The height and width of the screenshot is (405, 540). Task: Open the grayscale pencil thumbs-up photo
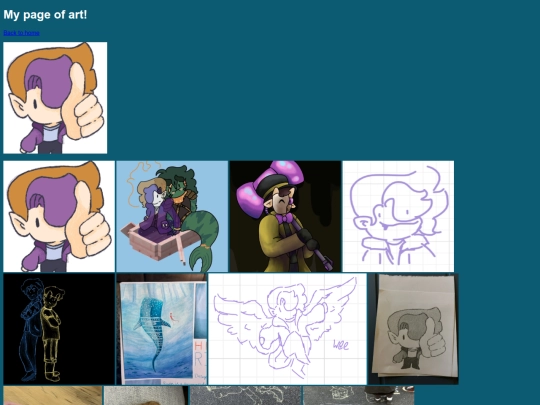(413, 329)
